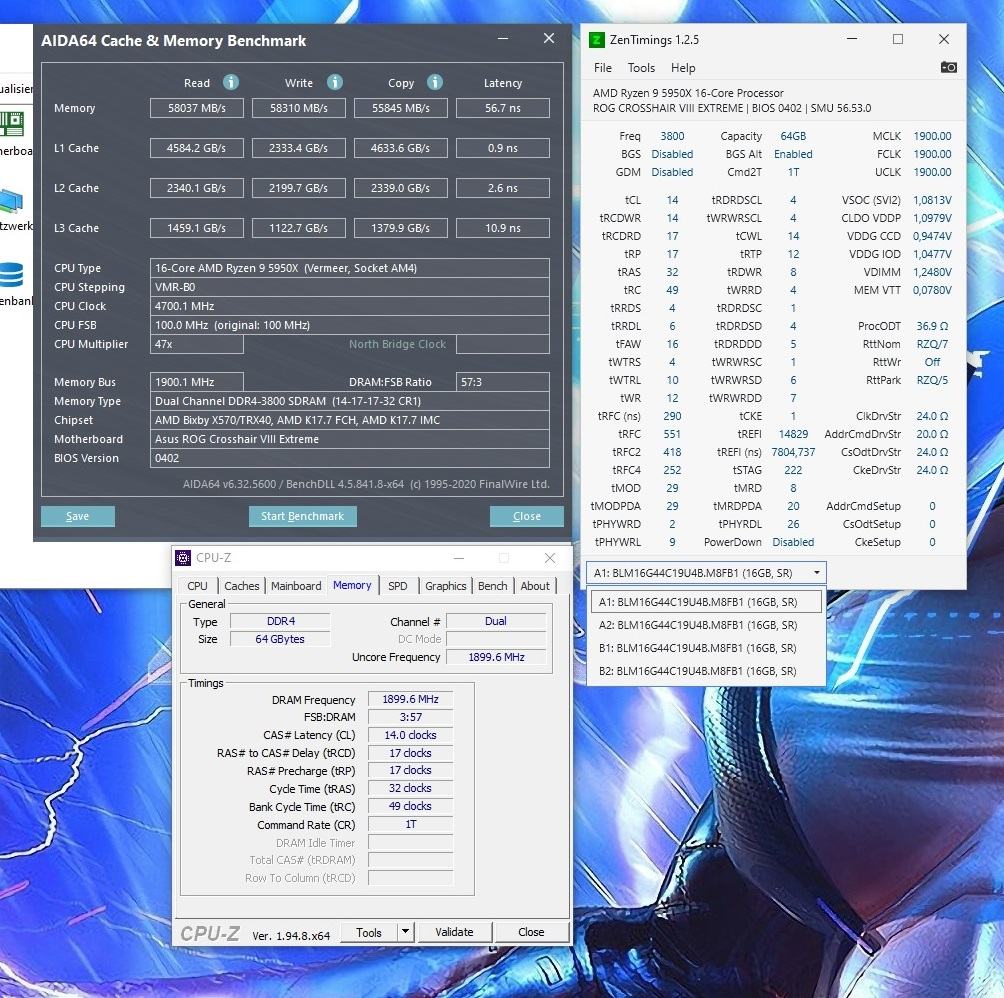
Task: Open the About tab in CPU-Z
Action: pos(535,586)
